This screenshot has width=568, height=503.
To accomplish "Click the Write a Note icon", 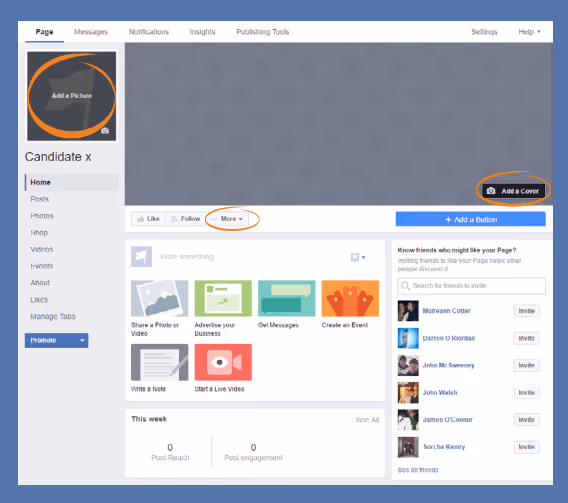I will 160,362.
